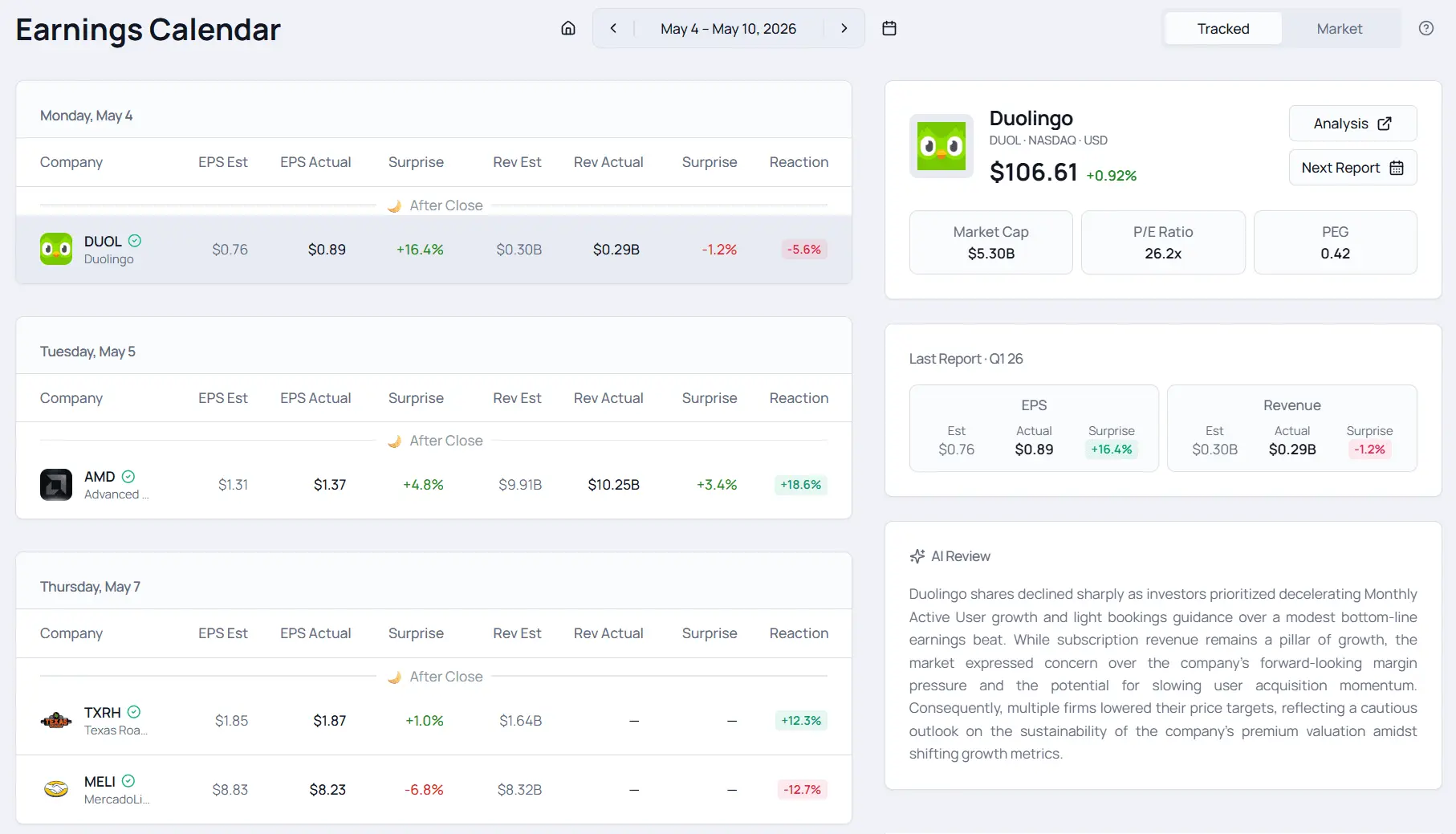Click the AMD reaction badge +18.6%

(801, 485)
